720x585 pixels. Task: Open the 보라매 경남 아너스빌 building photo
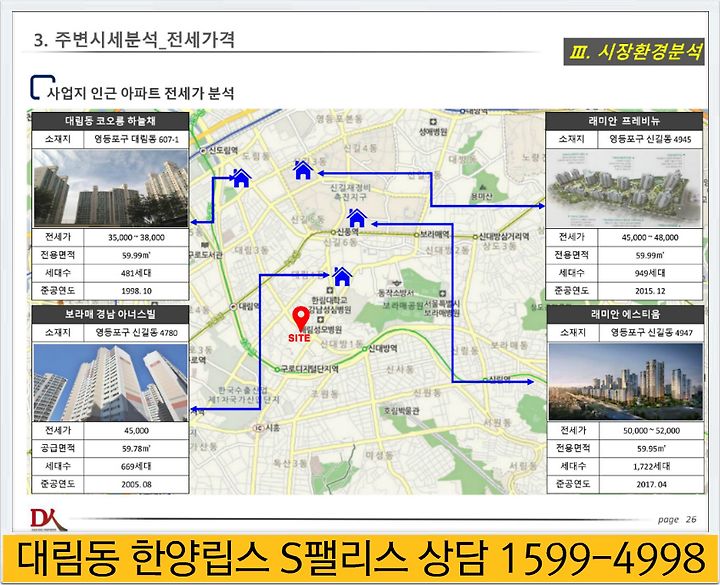tap(110, 382)
